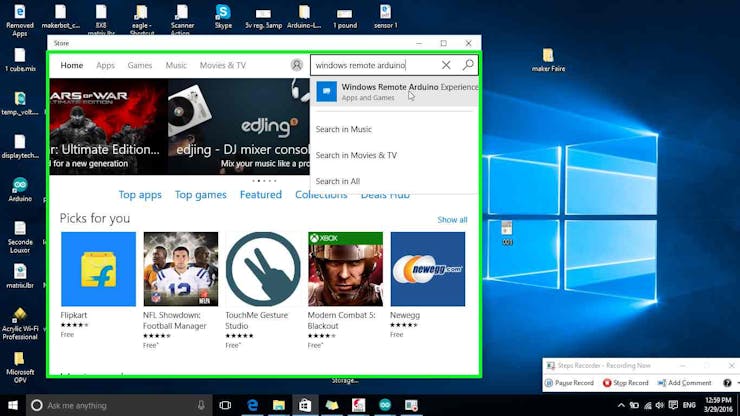Select the Arduino desktop shortcut

point(20,190)
